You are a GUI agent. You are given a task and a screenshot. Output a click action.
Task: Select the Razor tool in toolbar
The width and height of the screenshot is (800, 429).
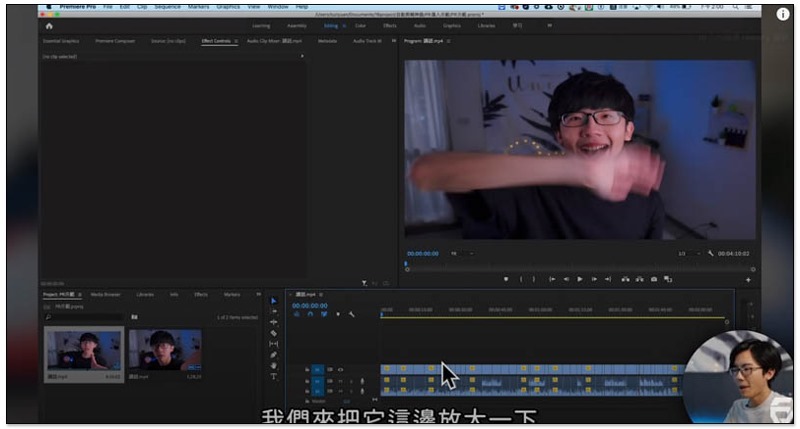coord(273,333)
